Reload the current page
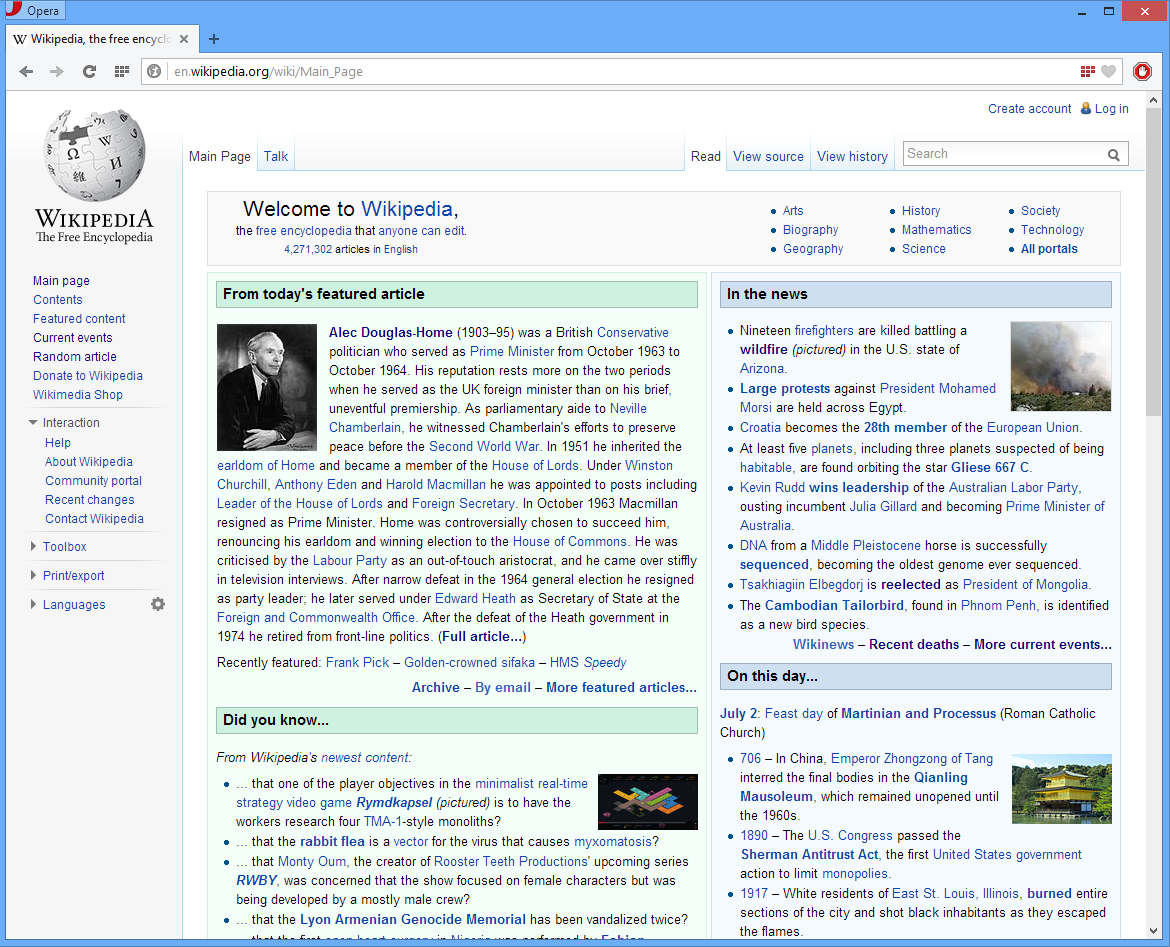Viewport: 1170px width, 947px height. click(x=88, y=71)
